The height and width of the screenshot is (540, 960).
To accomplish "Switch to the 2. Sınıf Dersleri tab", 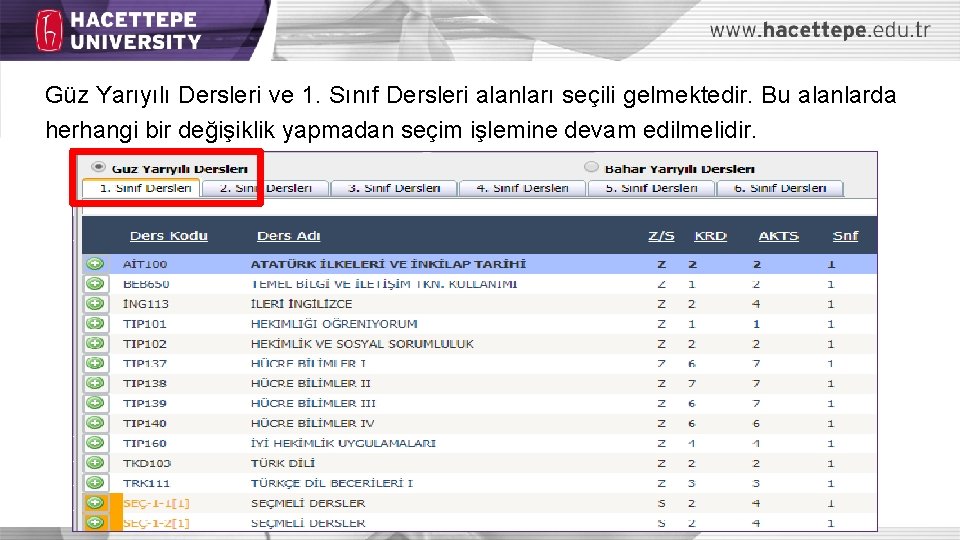I will click(265, 188).
